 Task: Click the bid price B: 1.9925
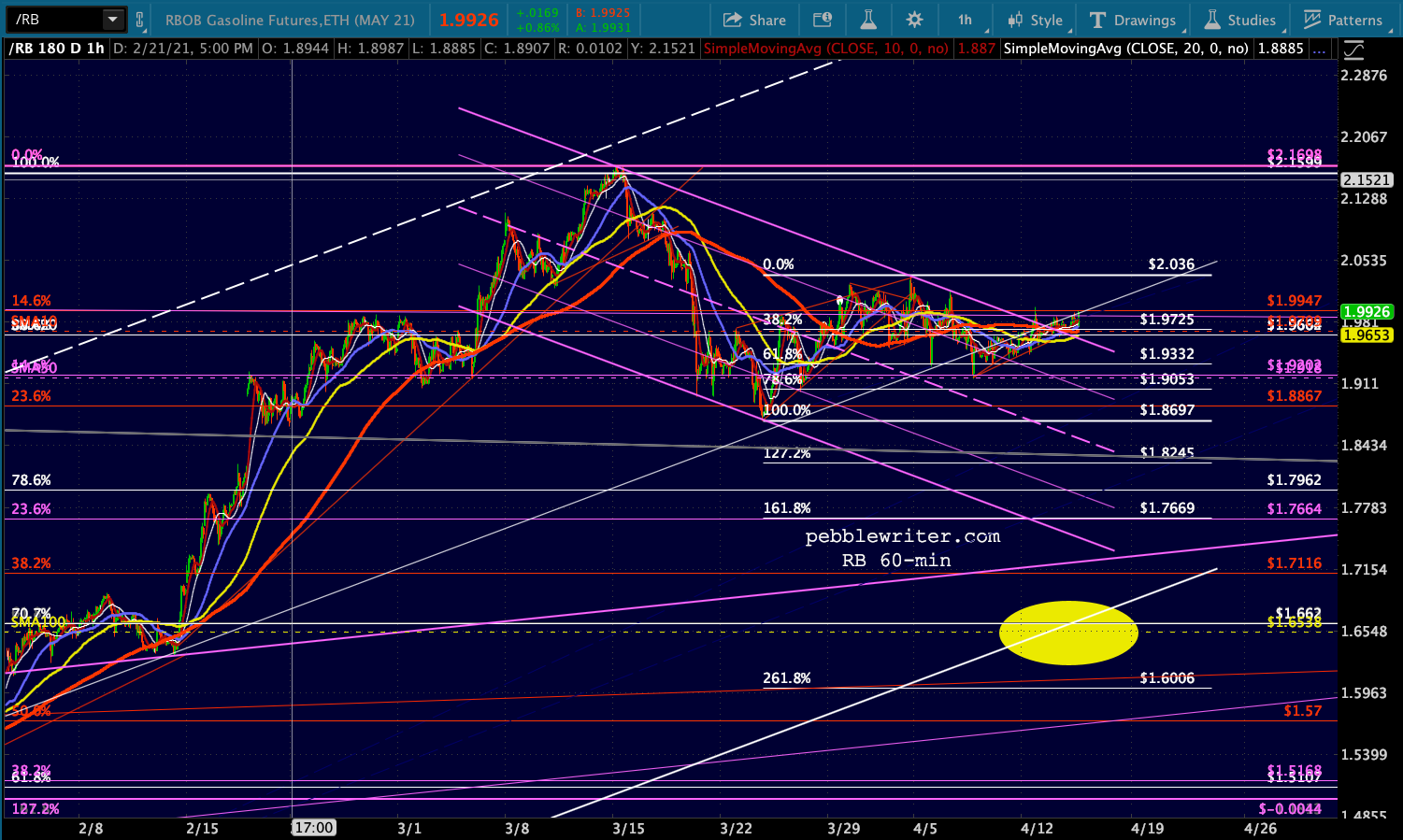click(x=604, y=13)
